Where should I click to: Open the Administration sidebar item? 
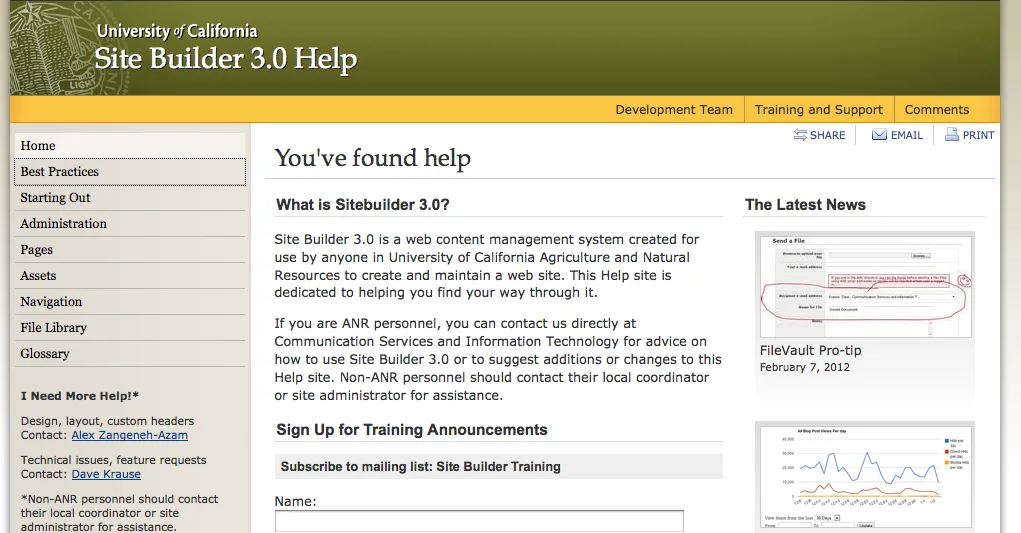click(x=63, y=224)
